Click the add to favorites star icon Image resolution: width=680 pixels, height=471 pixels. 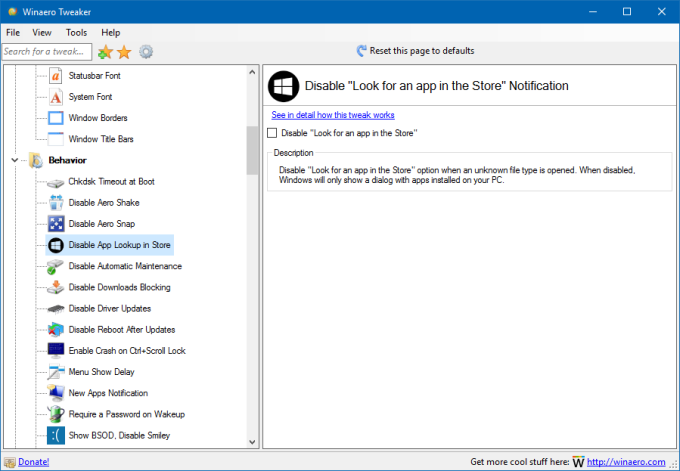coord(105,51)
